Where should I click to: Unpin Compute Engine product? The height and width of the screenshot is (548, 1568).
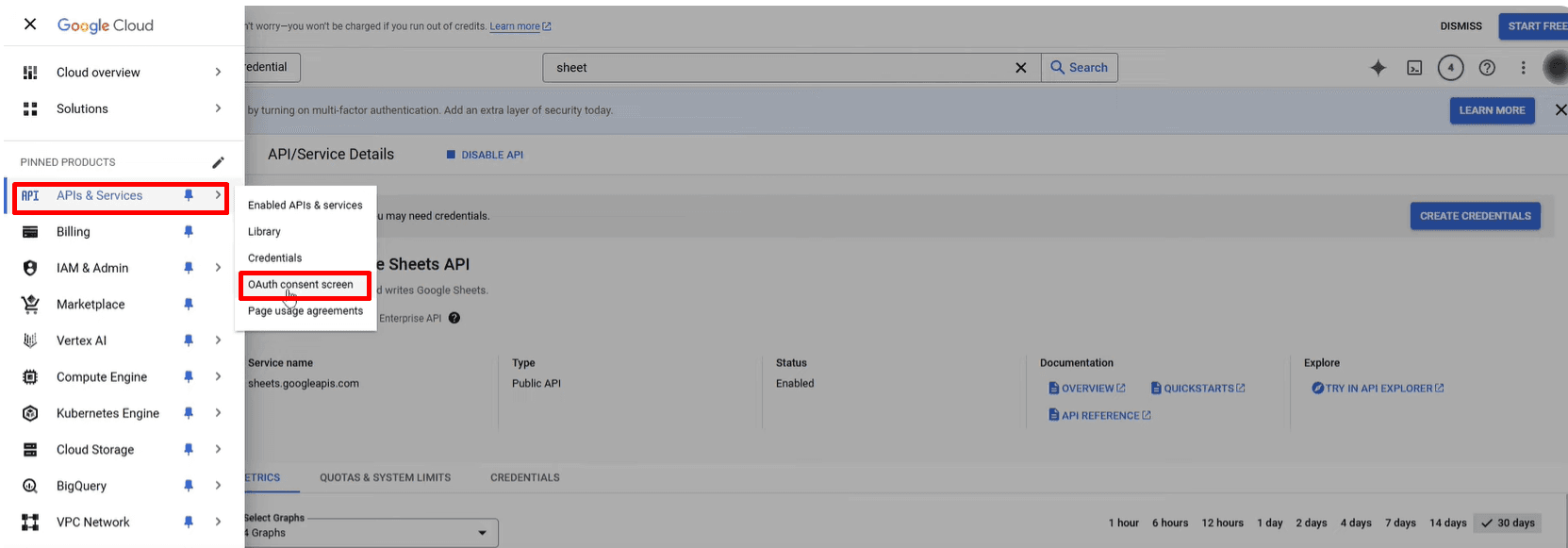pos(189,377)
